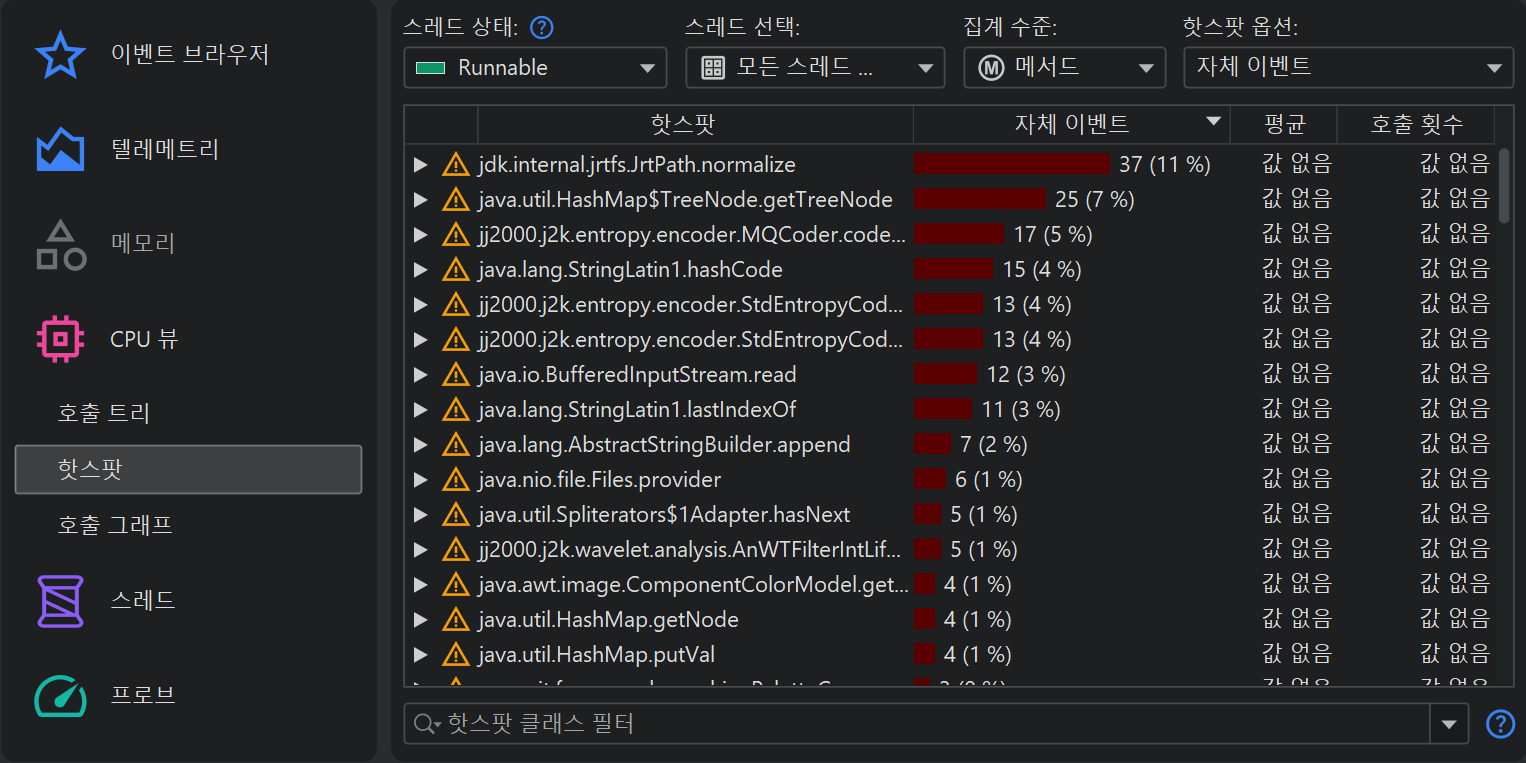Click warning icon for JrtPath.normalize row
Viewport: 1526px width, 763px height.
[456, 165]
